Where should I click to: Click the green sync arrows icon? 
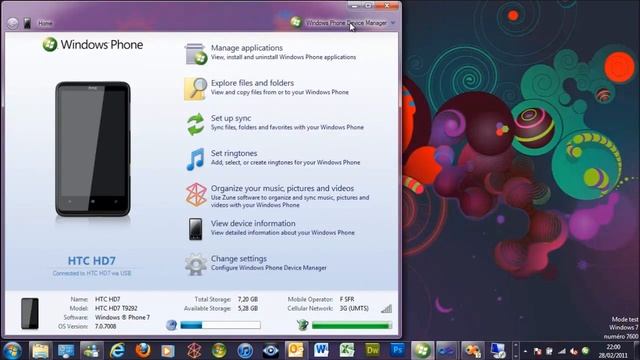tap(196, 124)
